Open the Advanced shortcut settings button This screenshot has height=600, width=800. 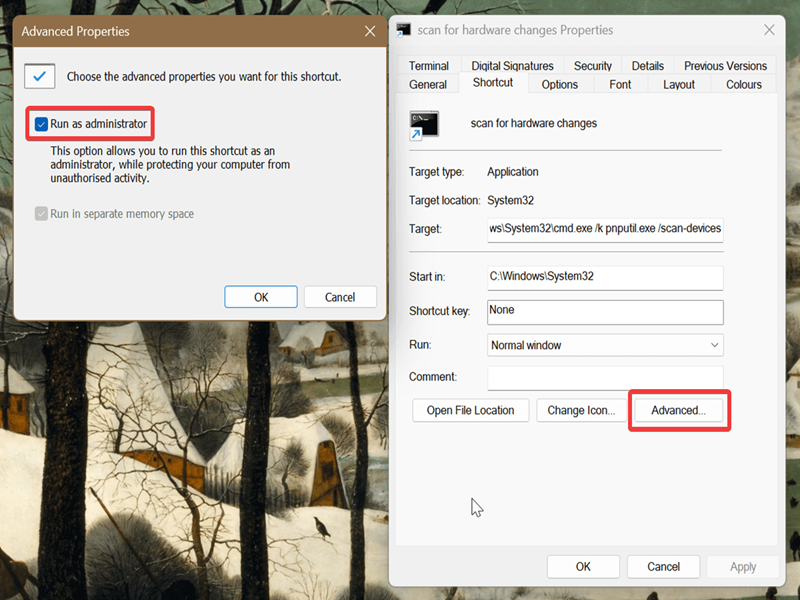point(679,410)
